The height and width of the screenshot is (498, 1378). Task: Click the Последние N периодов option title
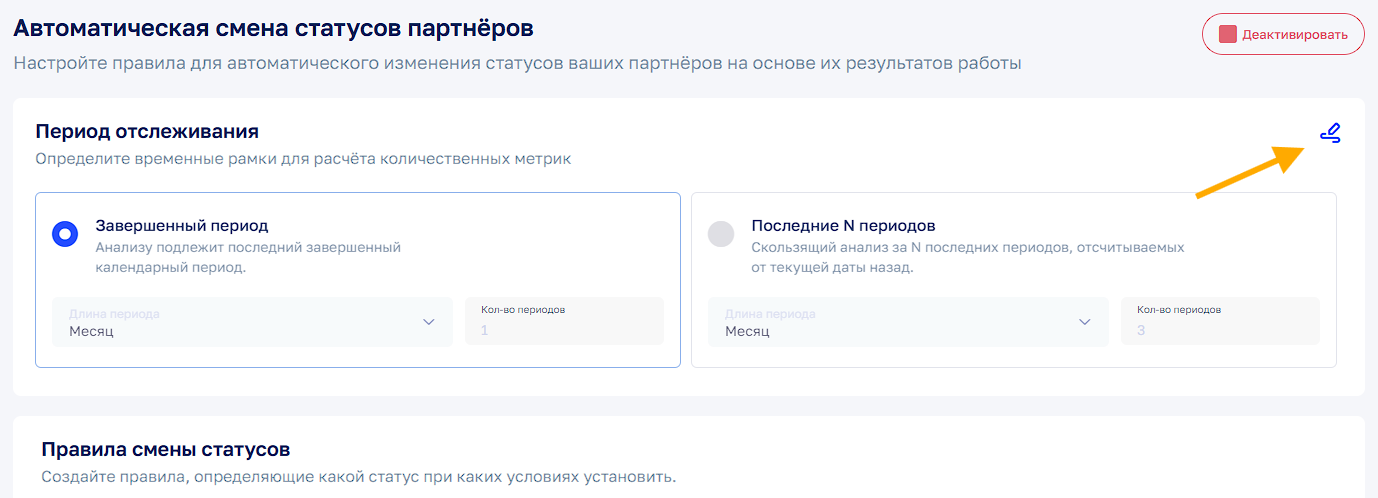[x=843, y=225]
